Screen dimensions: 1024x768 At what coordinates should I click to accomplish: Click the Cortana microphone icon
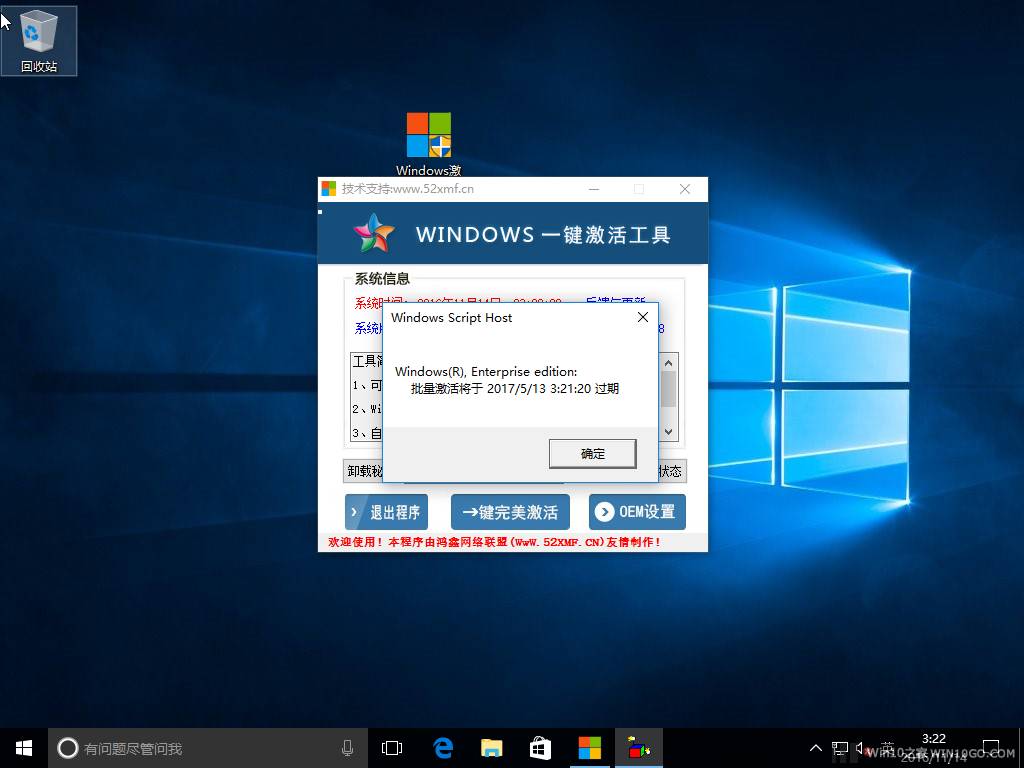[x=347, y=748]
